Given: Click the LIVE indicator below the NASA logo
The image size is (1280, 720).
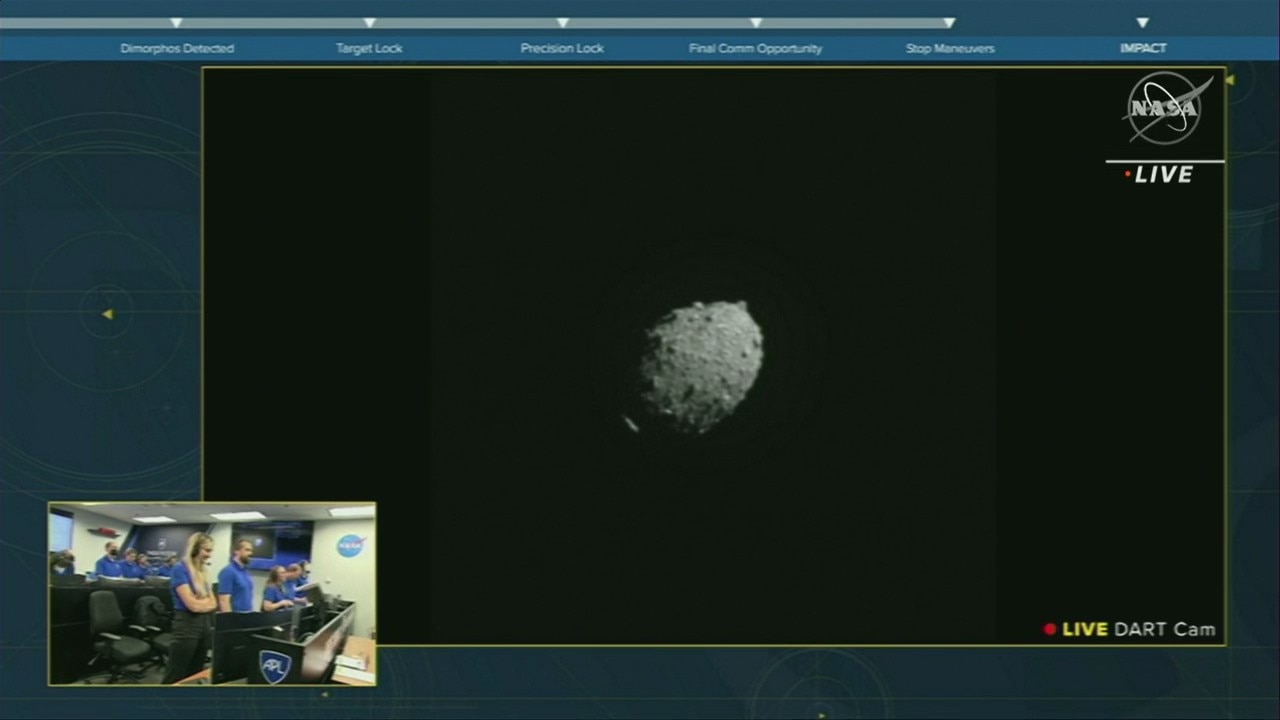Looking at the screenshot, I should coord(1160,175).
